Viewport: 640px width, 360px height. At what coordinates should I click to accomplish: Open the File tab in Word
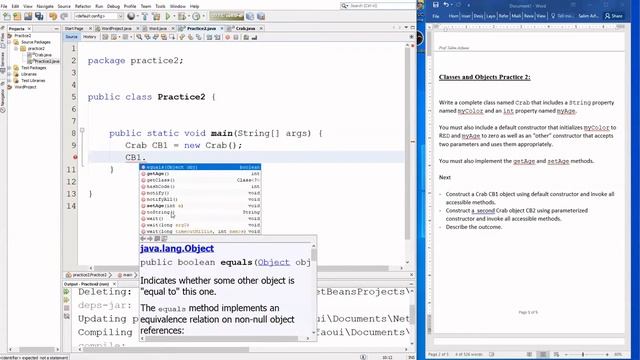[436, 16]
